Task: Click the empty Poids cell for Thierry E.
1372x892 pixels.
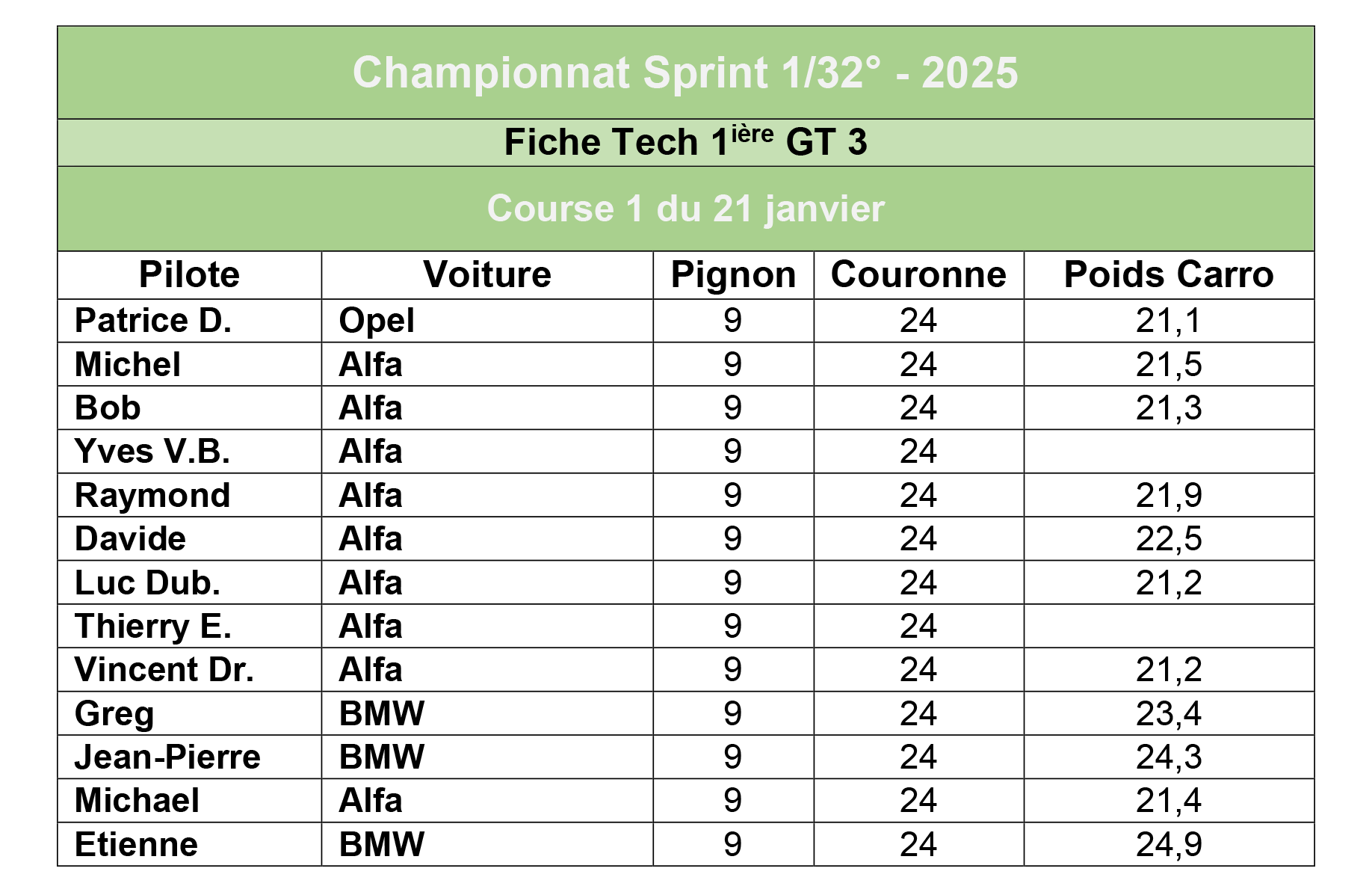Action: coord(1169,627)
